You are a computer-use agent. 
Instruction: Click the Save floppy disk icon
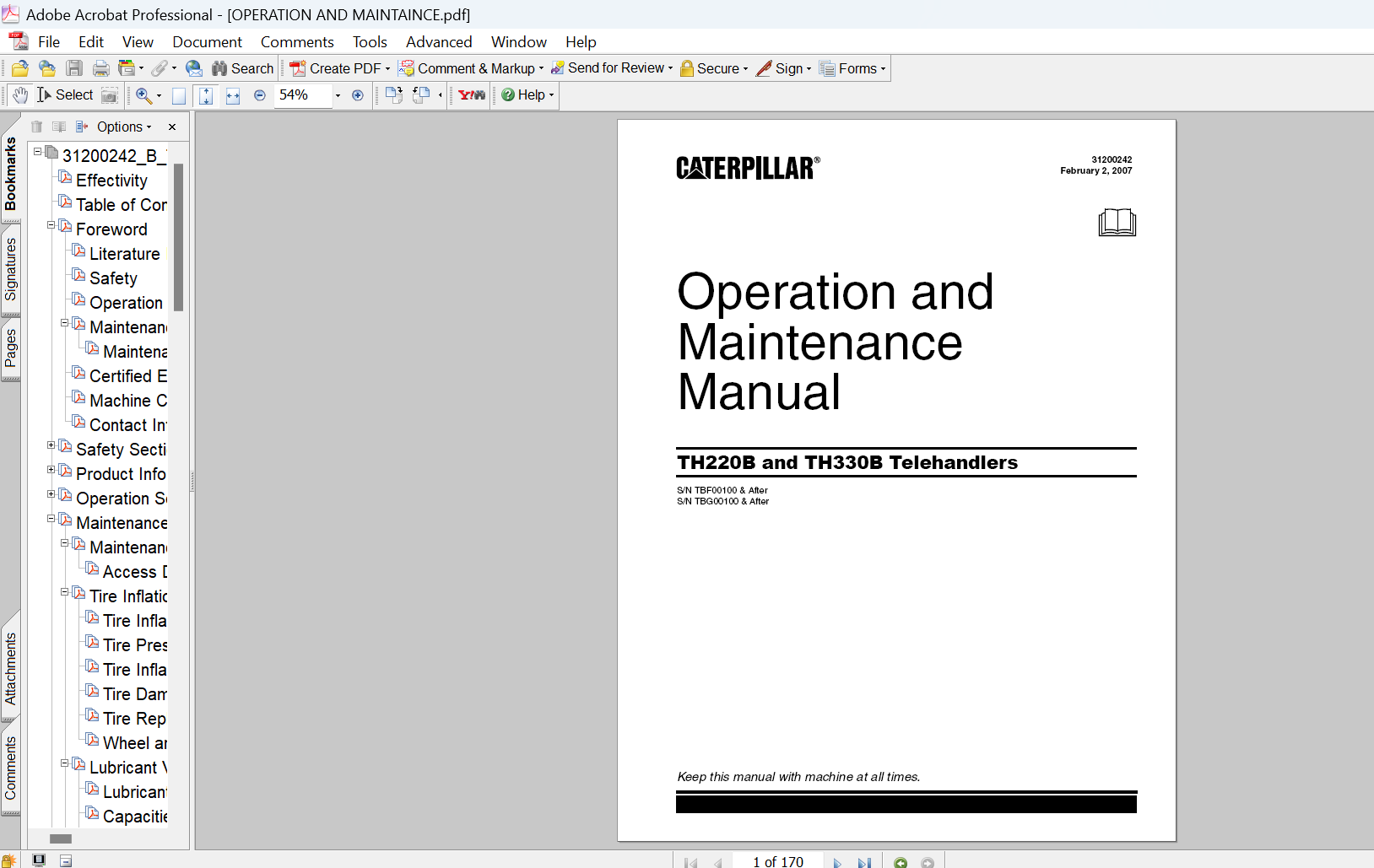74,68
